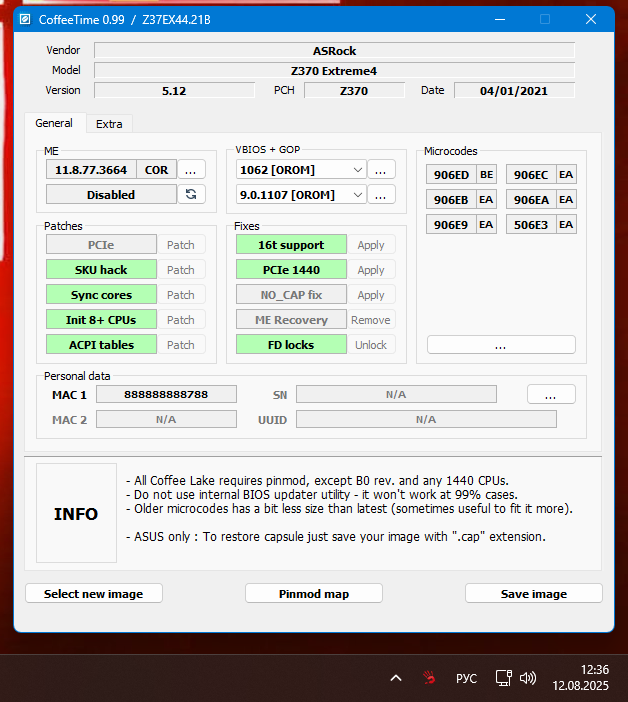The width and height of the screenshot is (628, 702).
Task: Click the COR ME type label
Action: click(157, 170)
